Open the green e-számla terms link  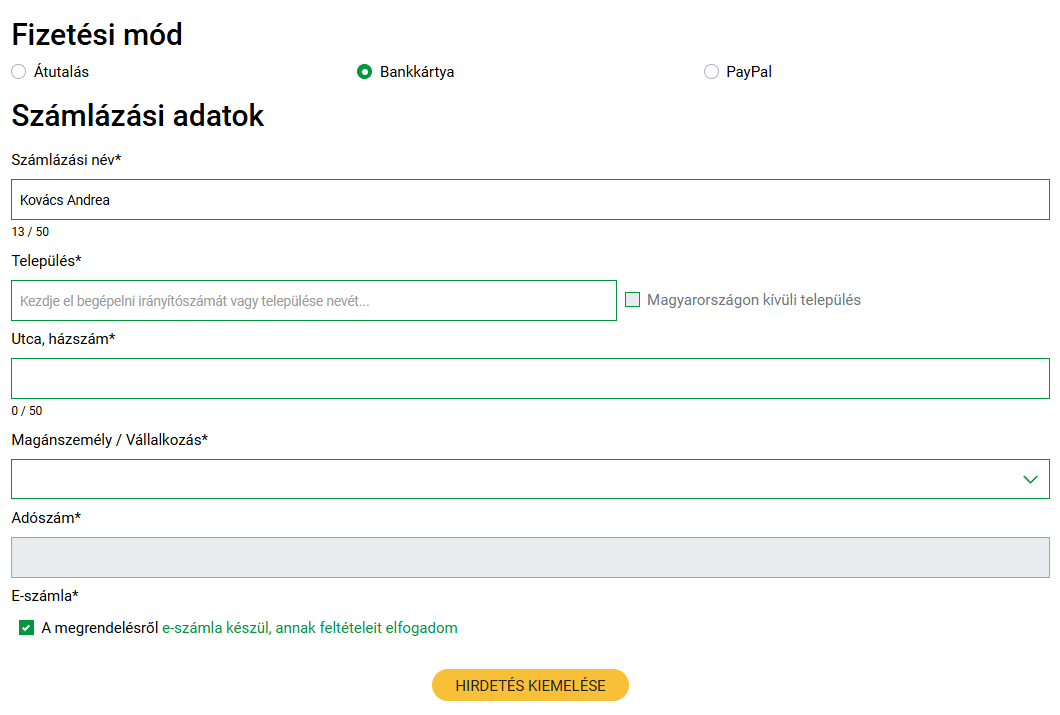coord(310,628)
